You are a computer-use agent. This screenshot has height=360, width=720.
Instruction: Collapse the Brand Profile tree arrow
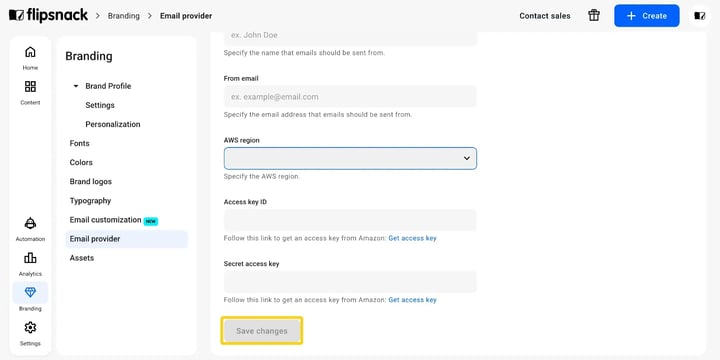click(x=76, y=86)
